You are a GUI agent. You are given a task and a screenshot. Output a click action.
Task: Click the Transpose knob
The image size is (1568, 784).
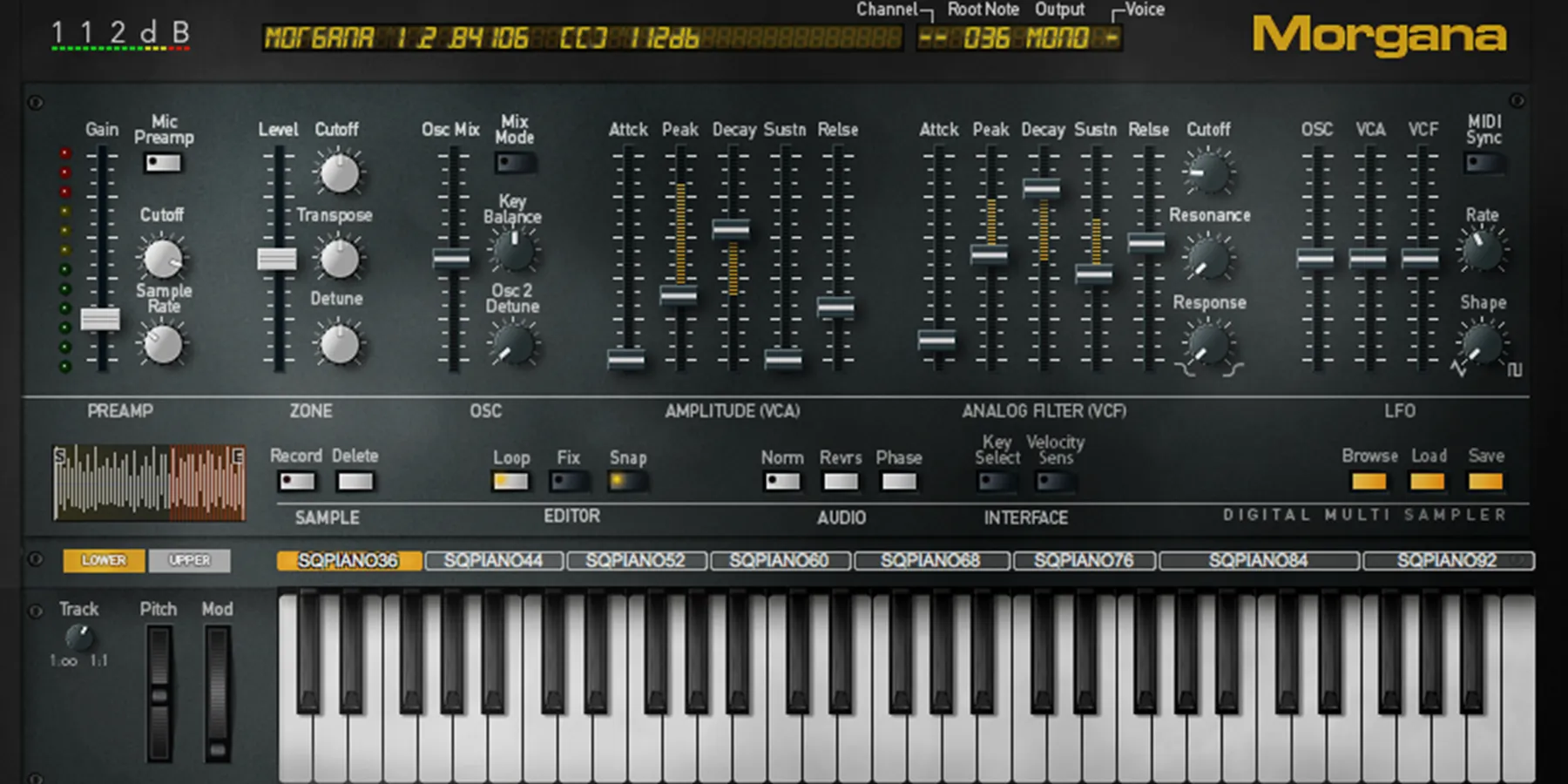[338, 259]
